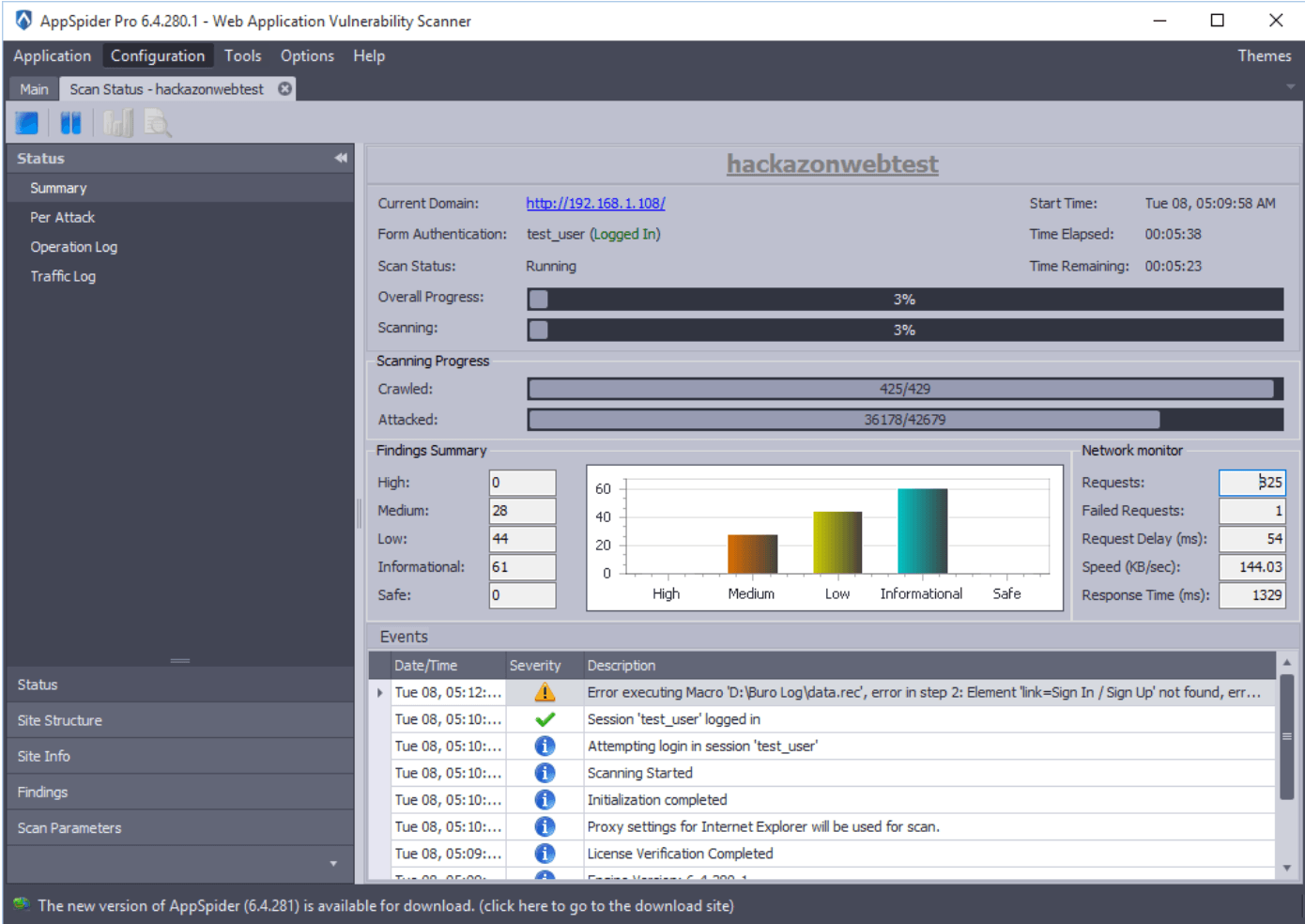Open the Site Info section
Image resolution: width=1305 pixels, height=924 pixels.
[180, 756]
